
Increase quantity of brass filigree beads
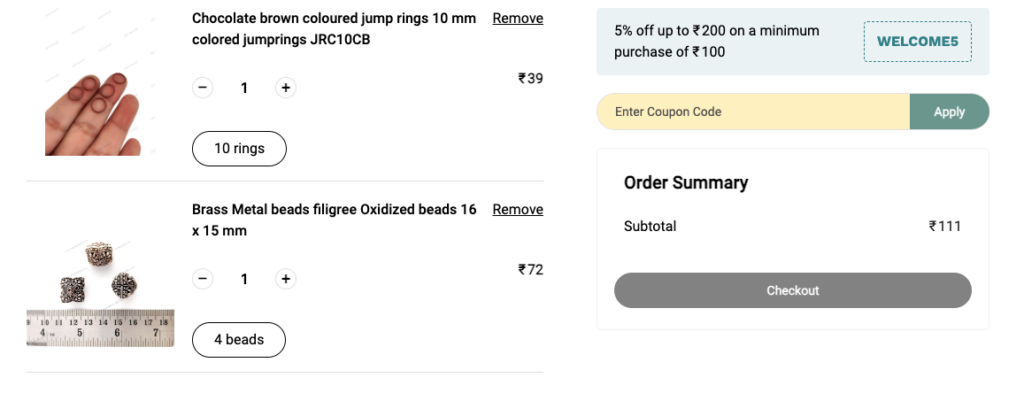286,279
